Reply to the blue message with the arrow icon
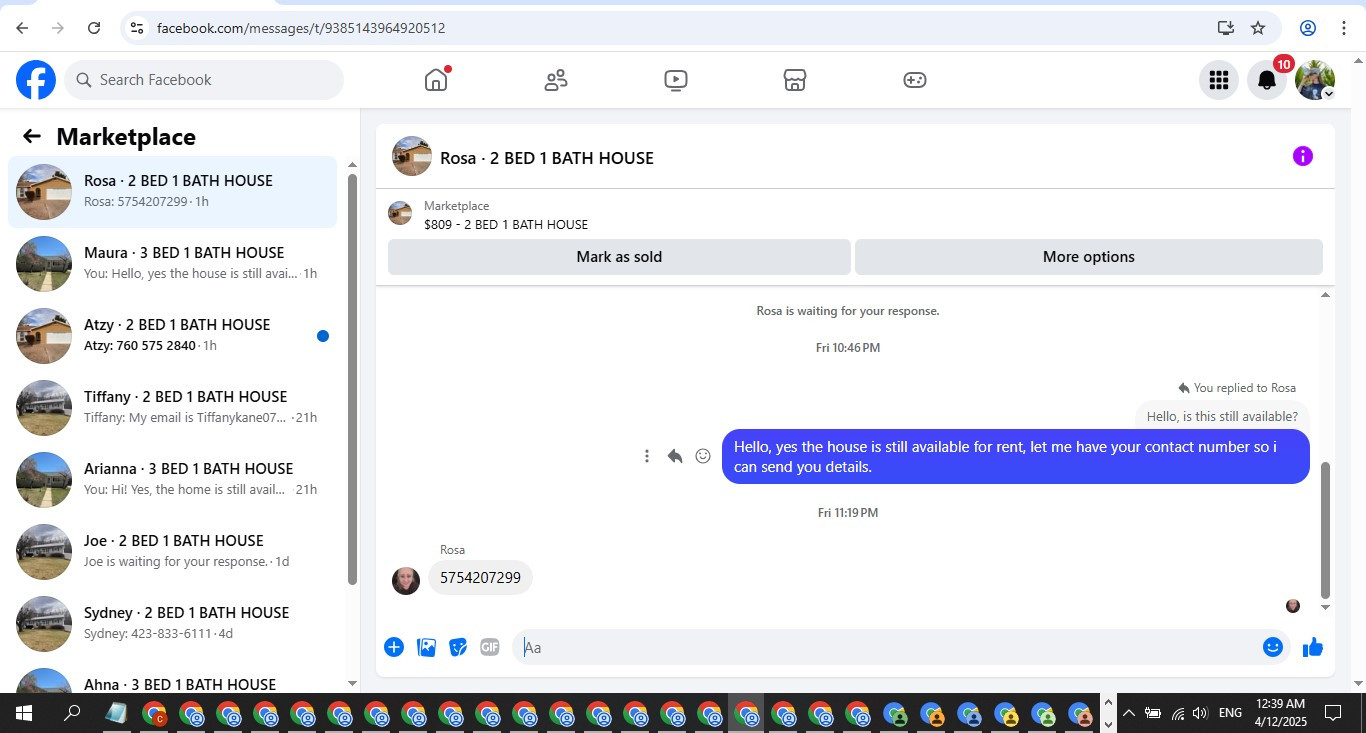 pyautogui.click(x=675, y=456)
